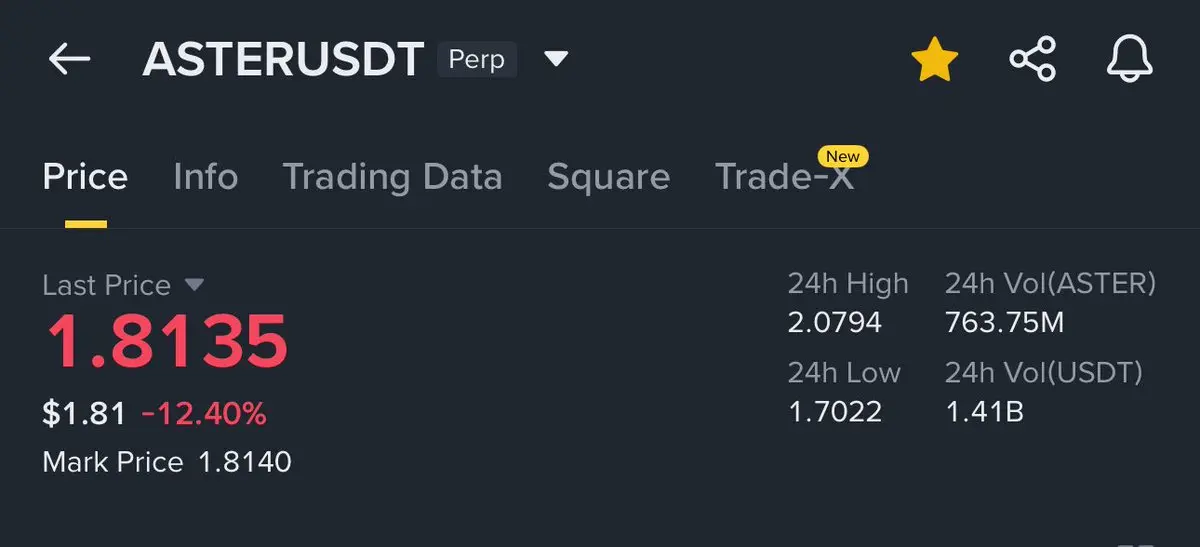The width and height of the screenshot is (1200, 547).
Task: Switch to the Info tab
Action: 206,177
